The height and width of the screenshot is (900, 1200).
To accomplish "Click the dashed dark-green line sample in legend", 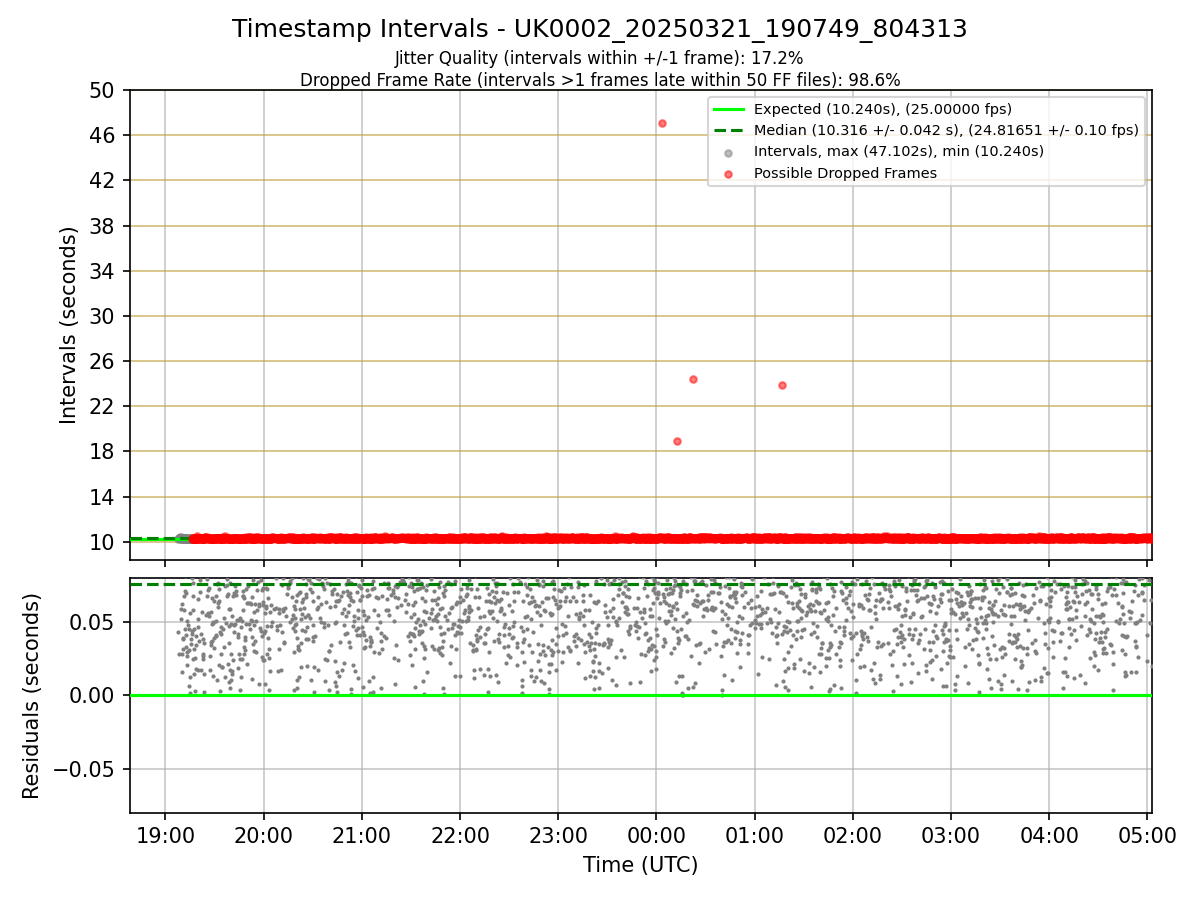I will (x=728, y=130).
